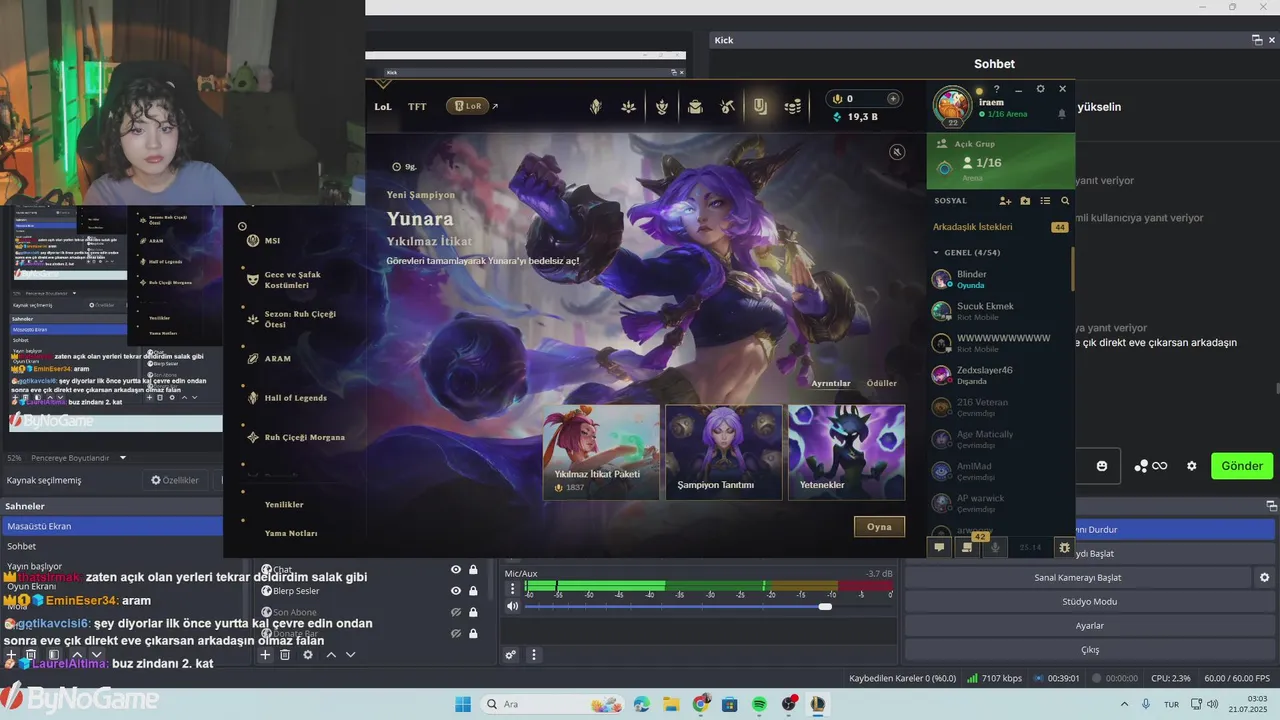Open OBS Ayarlar button

pos(1090,626)
